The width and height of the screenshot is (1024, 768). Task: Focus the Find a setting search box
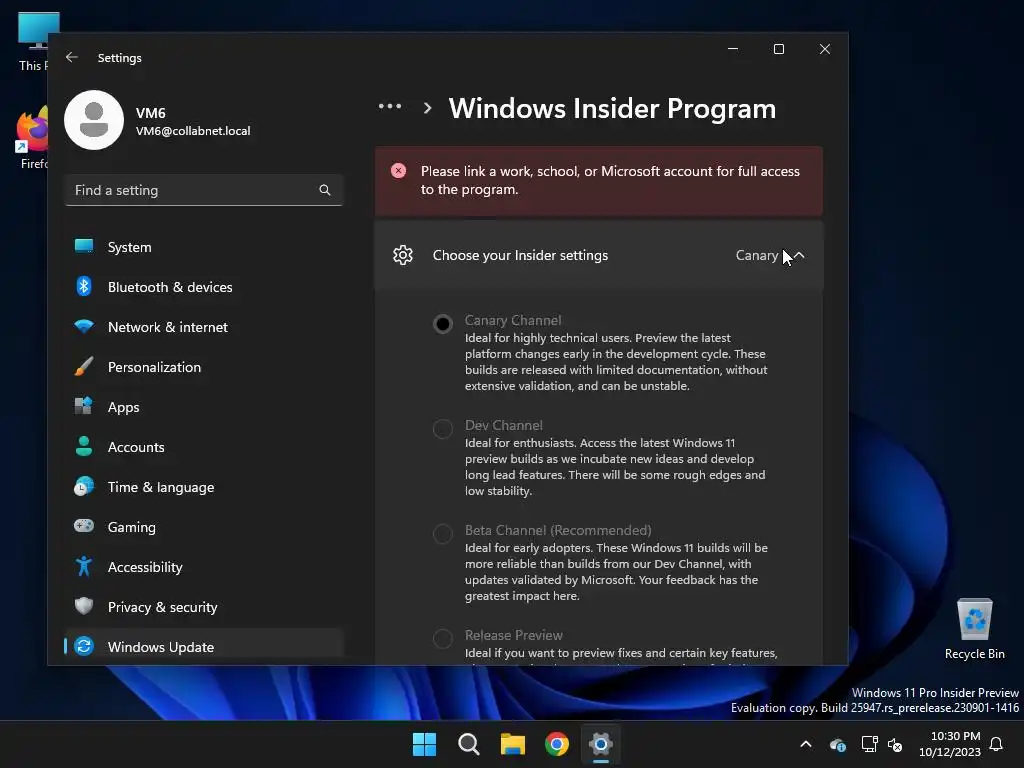pyautogui.click(x=204, y=190)
